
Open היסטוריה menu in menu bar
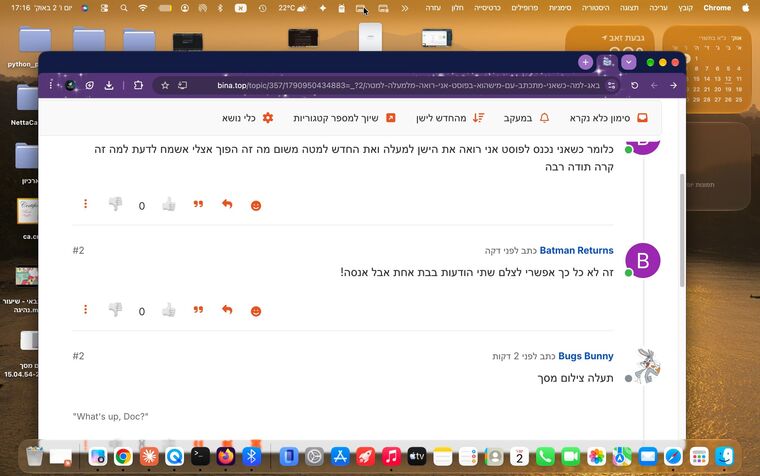(595, 8)
